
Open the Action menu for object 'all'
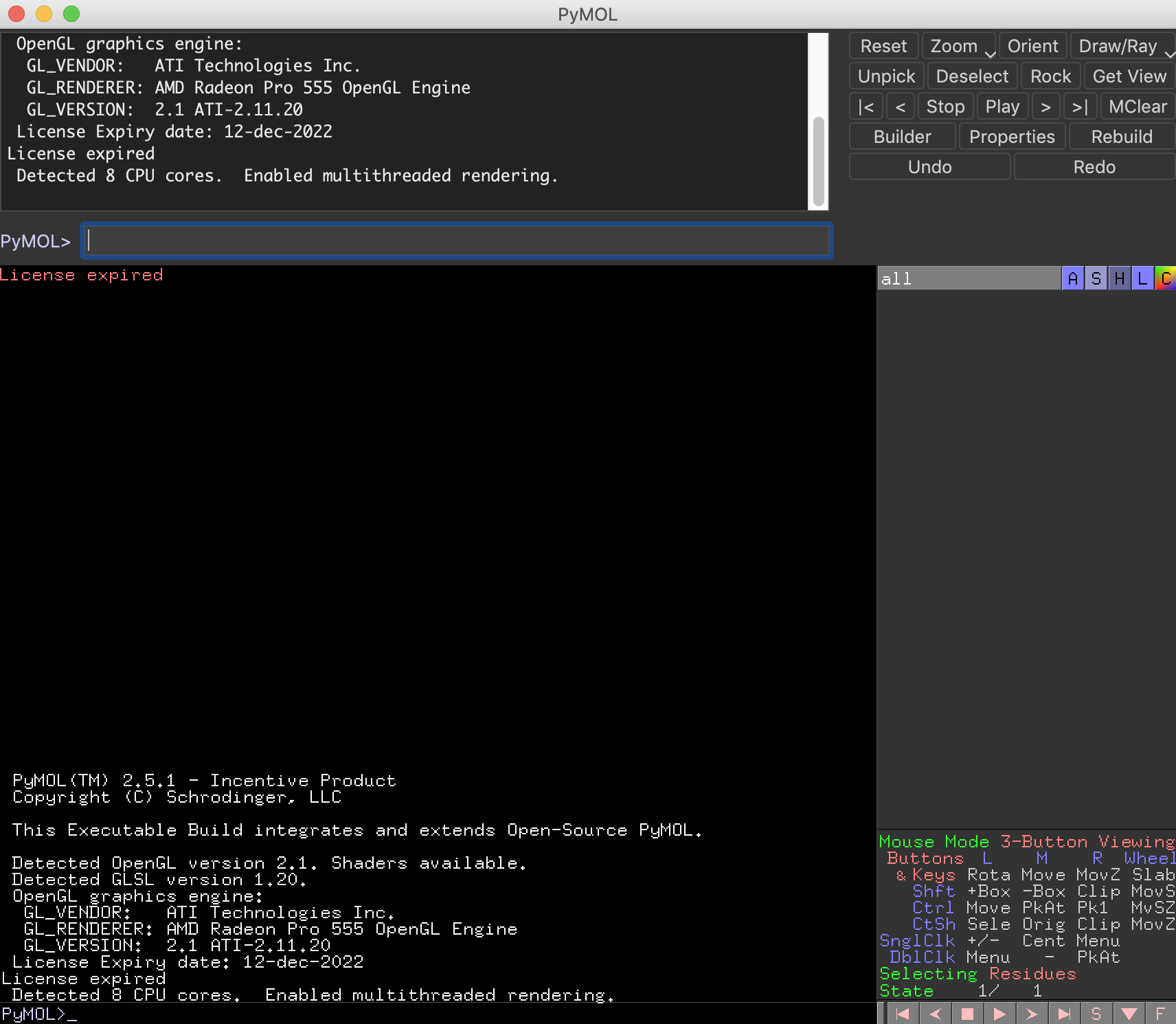click(x=1072, y=278)
